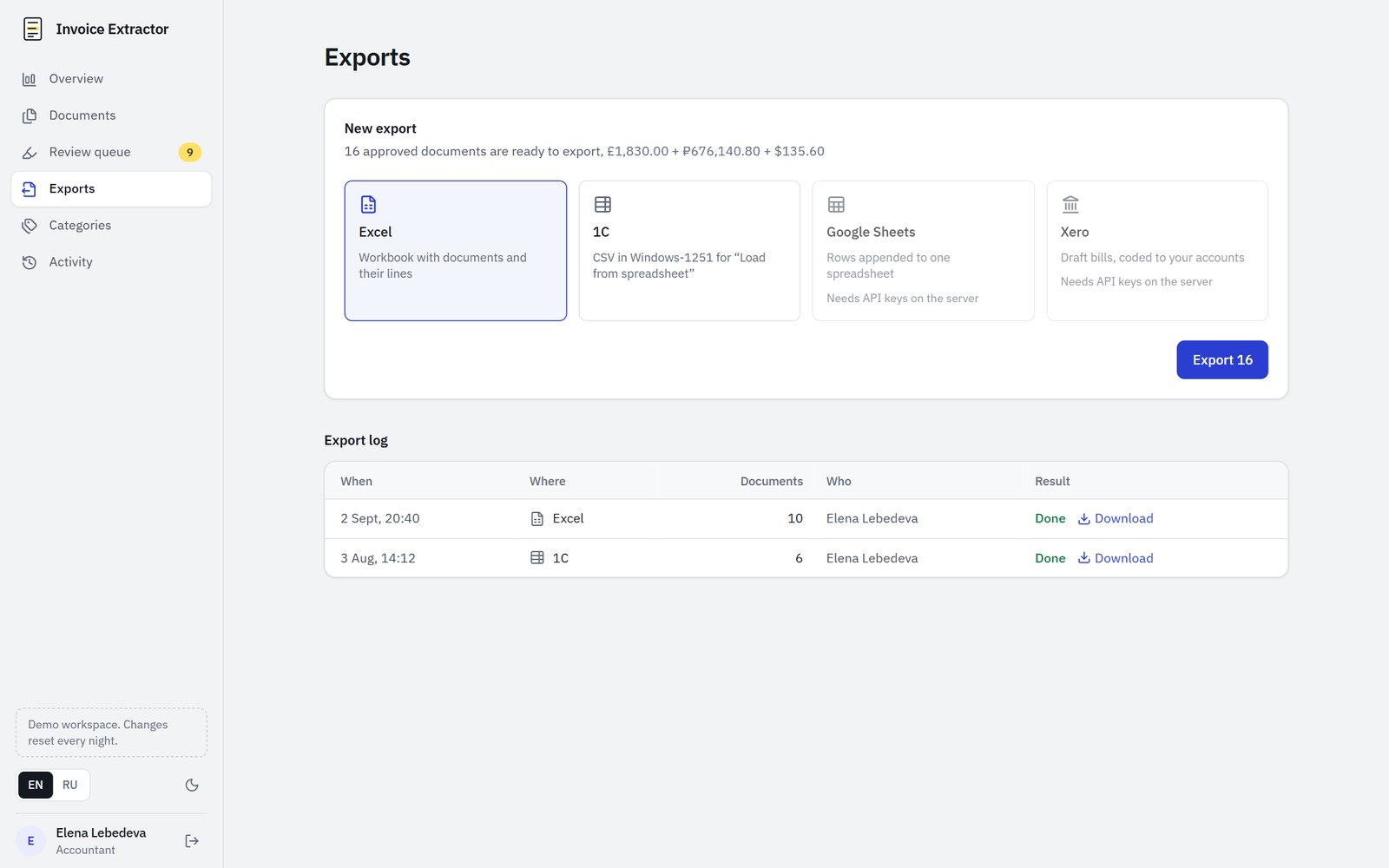
Task: Click the Done status in the 2 Sept row
Action: [x=1050, y=519]
